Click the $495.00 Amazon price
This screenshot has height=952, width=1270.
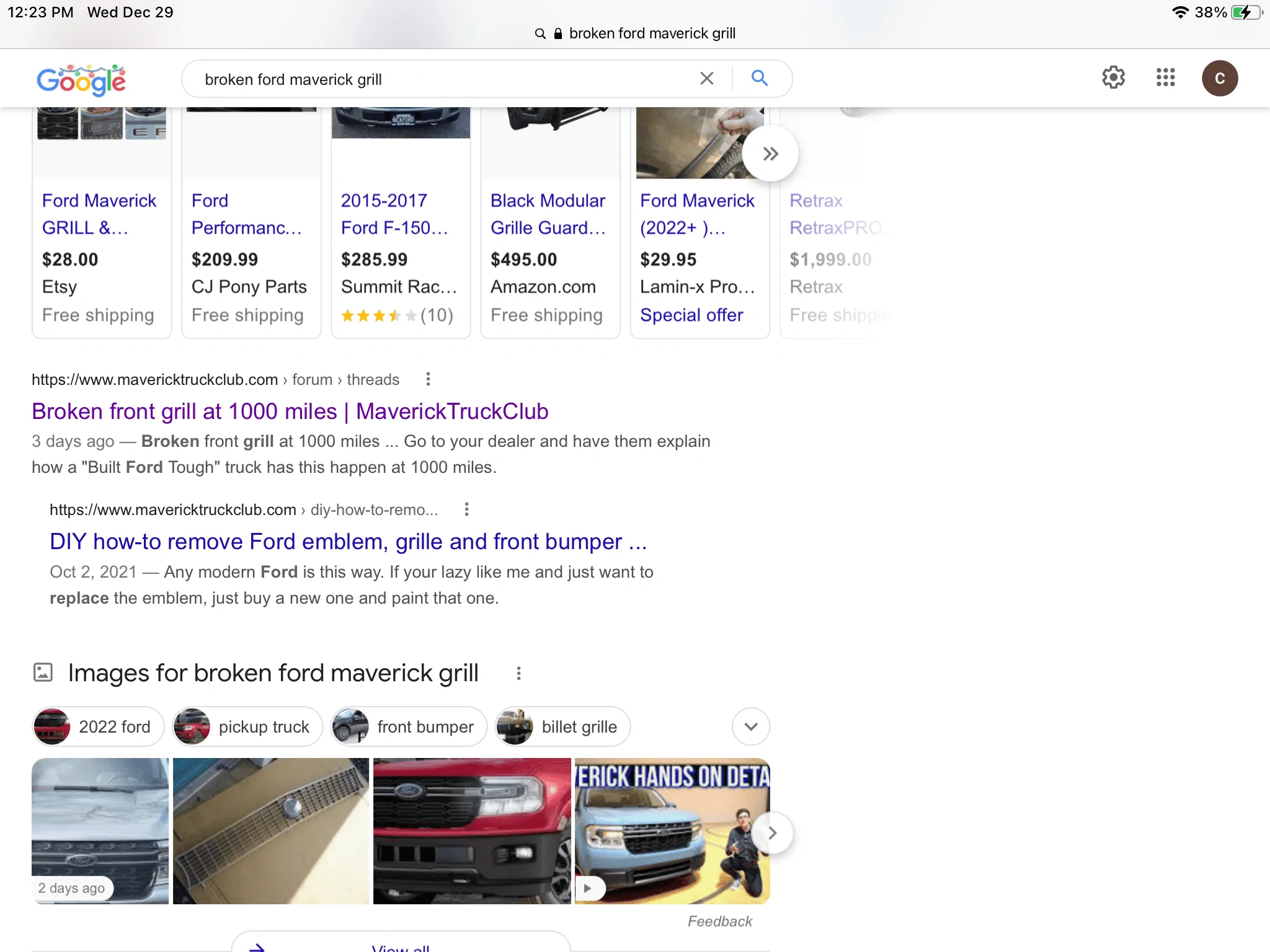coord(524,260)
